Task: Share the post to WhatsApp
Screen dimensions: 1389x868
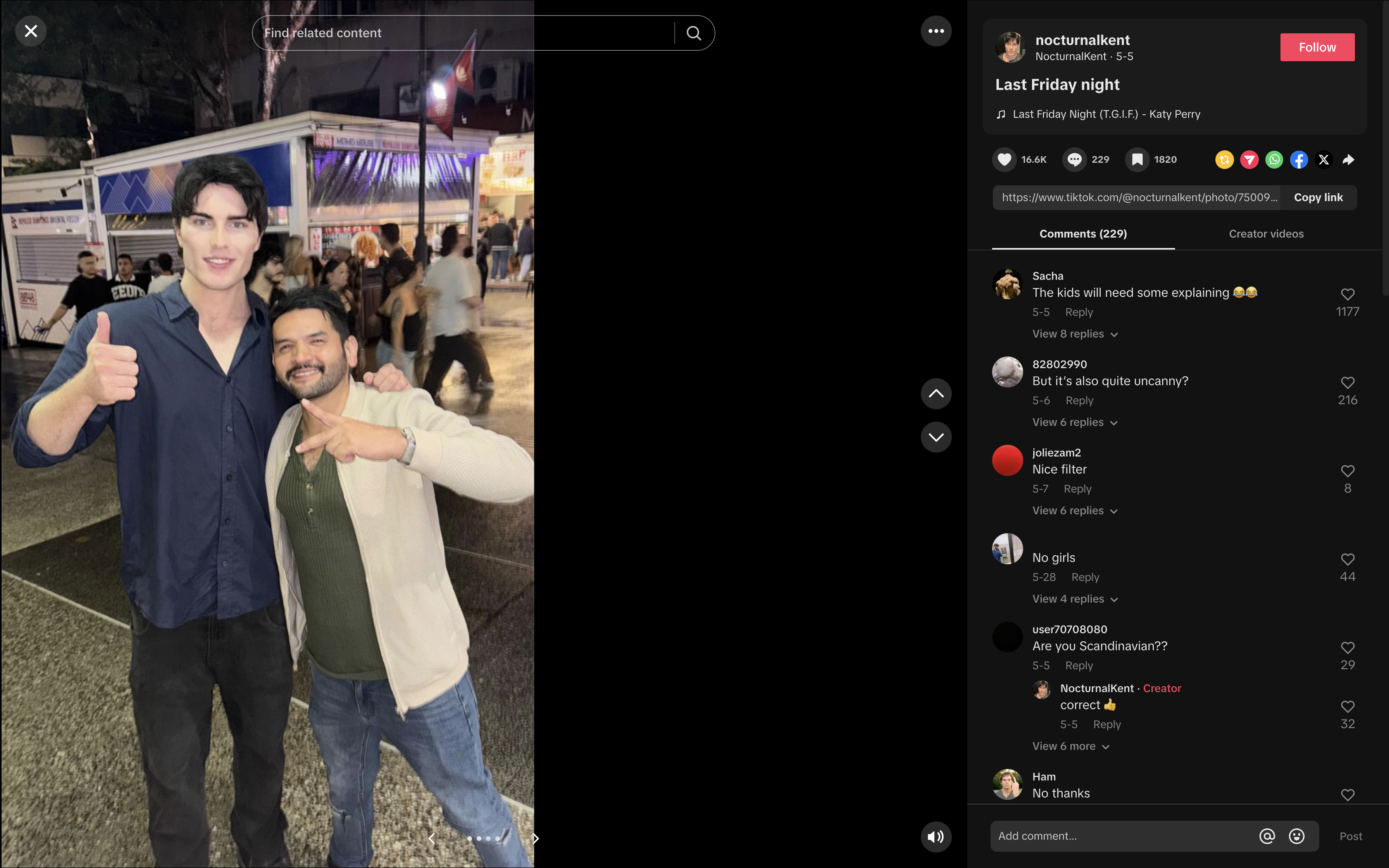Action: pos(1274,160)
